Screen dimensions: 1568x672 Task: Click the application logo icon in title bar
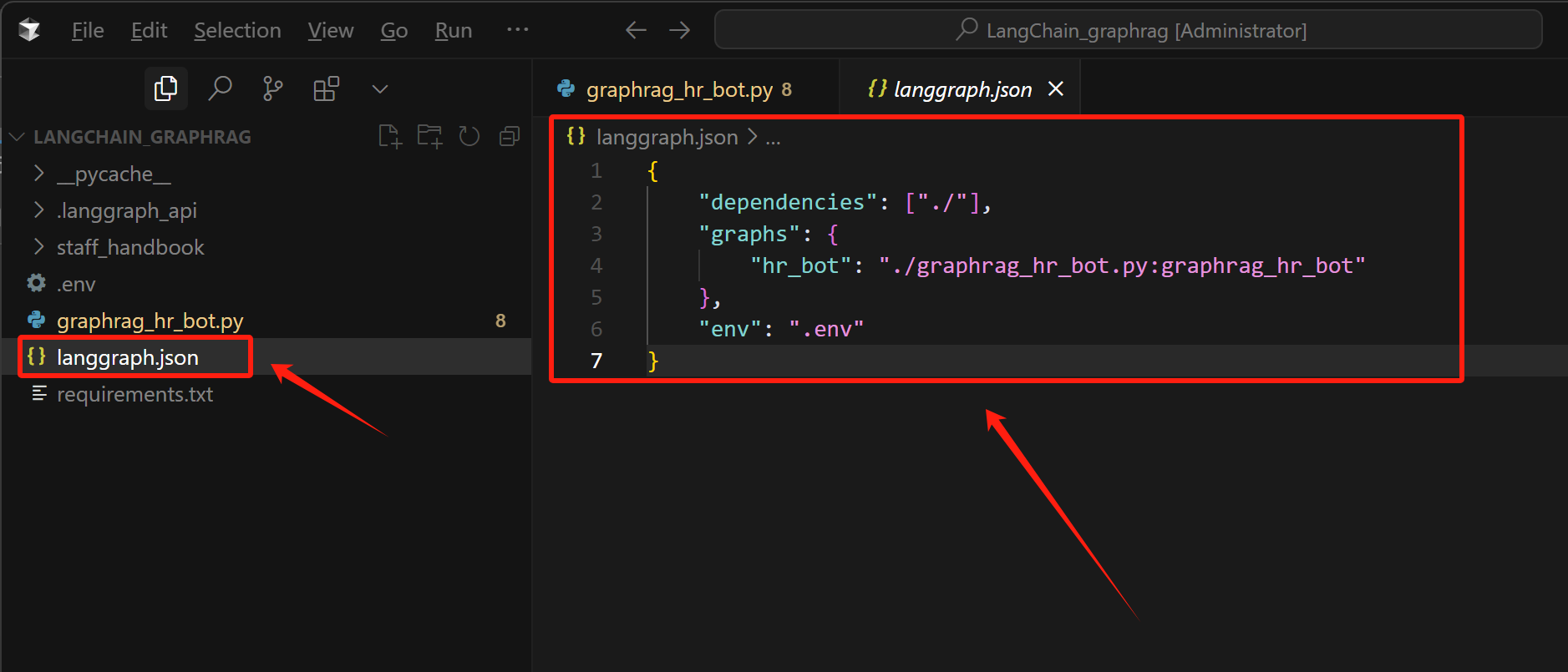[x=30, y=31]
